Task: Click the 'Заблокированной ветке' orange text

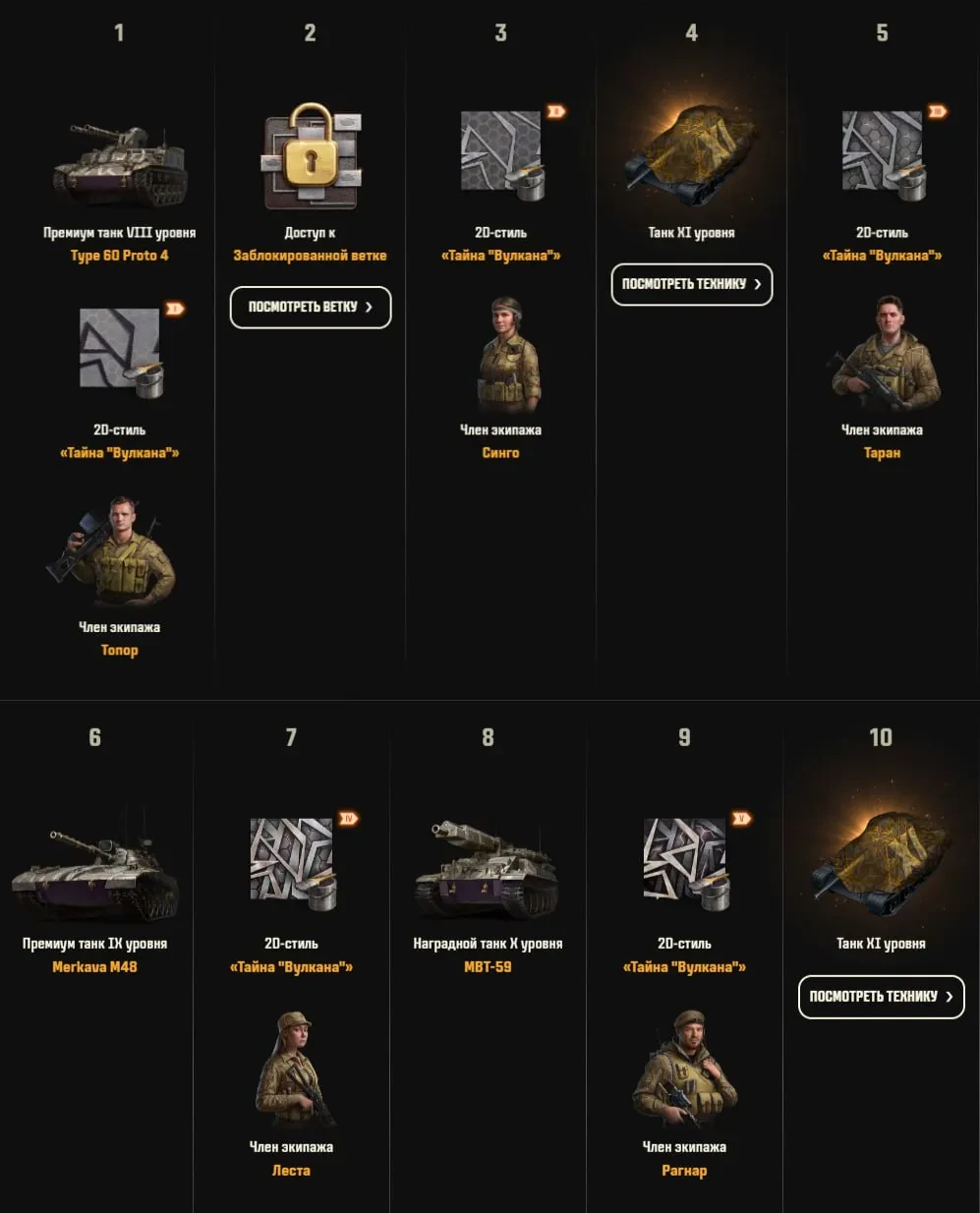Action: [x=310, y=256]
